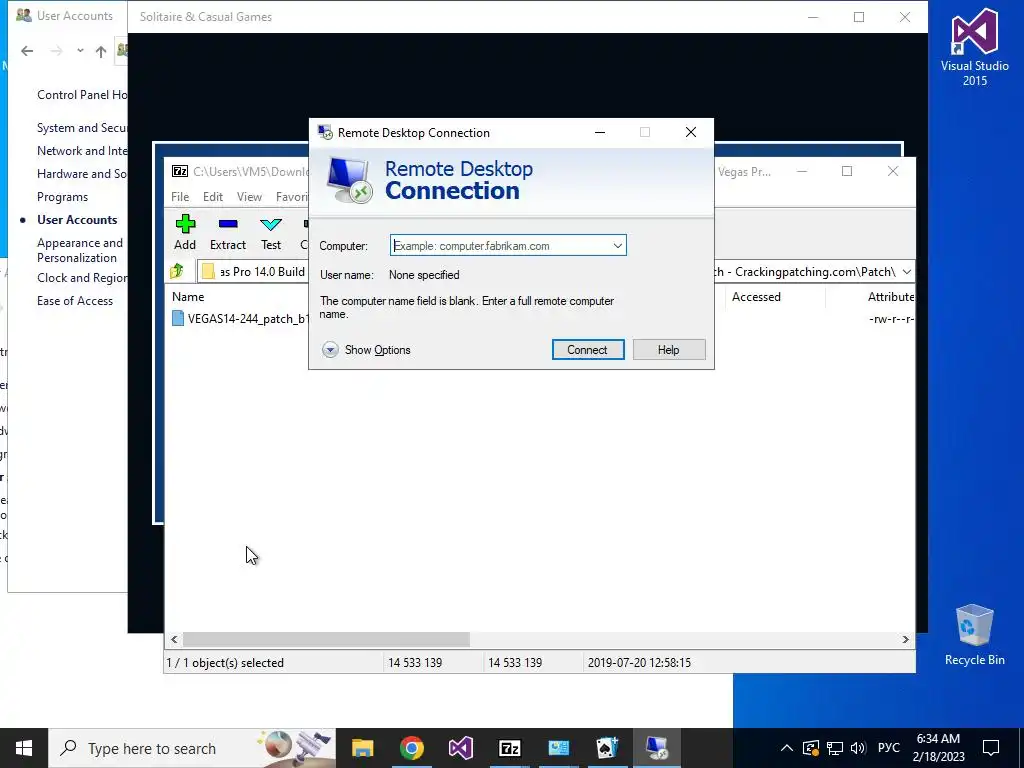
Task: Switch to 7-Zip from the taskbar
Action: pos(509,748)
